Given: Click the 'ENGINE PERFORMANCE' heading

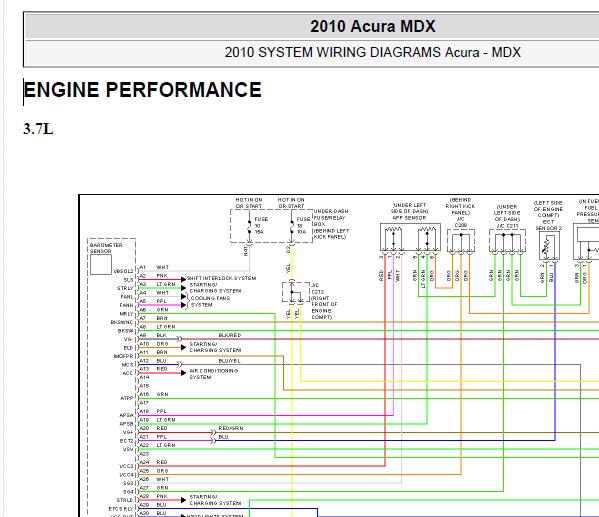Looking at the screenshot, I should (142, 90).
